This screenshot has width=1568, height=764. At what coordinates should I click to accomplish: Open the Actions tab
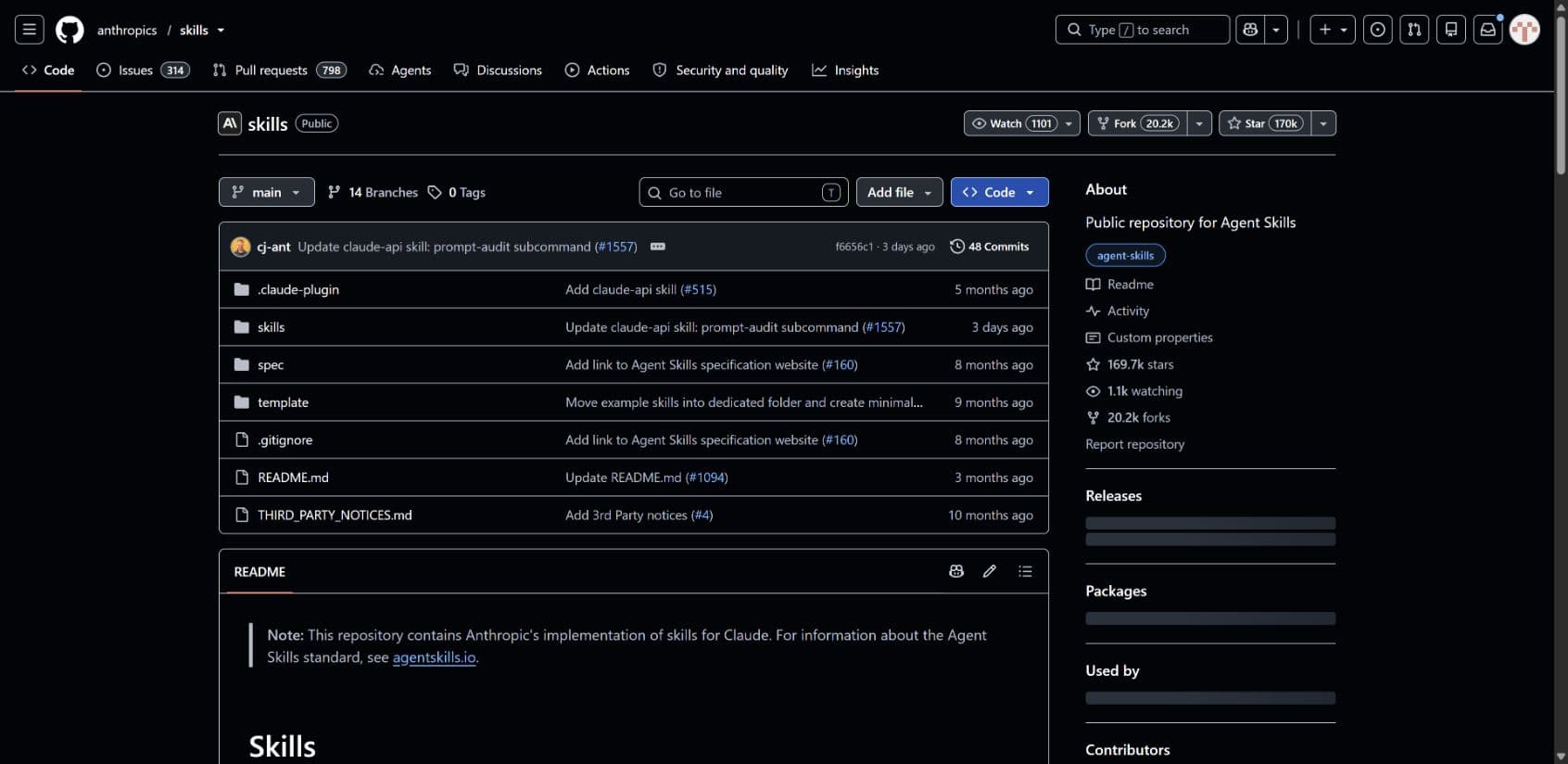pyautogui.click(x=597, y=70)
